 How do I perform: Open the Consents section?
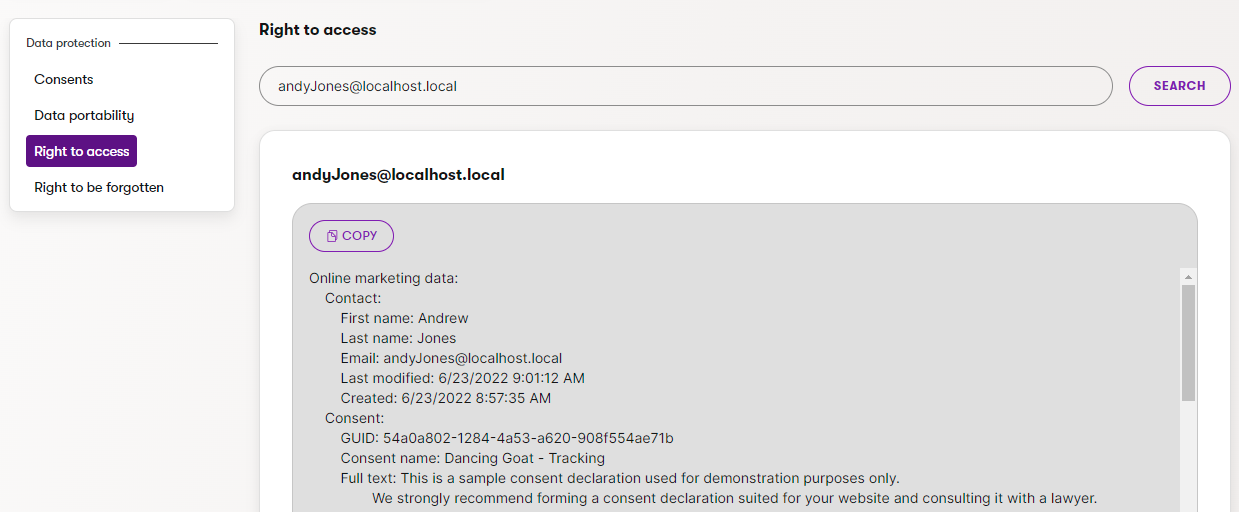click(64, 79)
